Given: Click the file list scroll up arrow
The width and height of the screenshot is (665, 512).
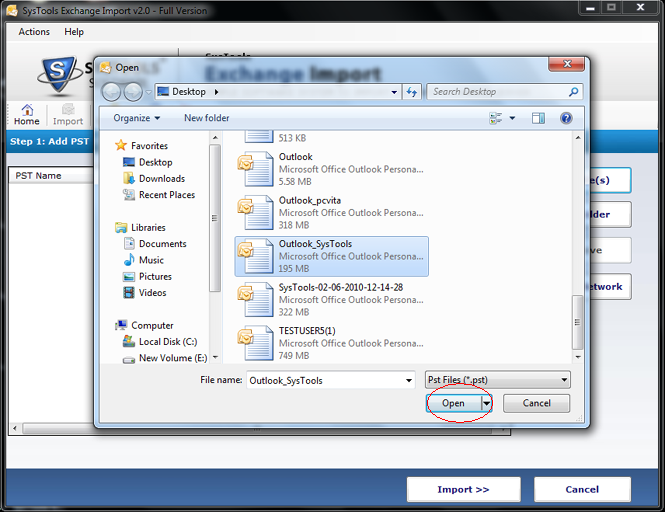Looking at the screenshot, I should point(578,138).
